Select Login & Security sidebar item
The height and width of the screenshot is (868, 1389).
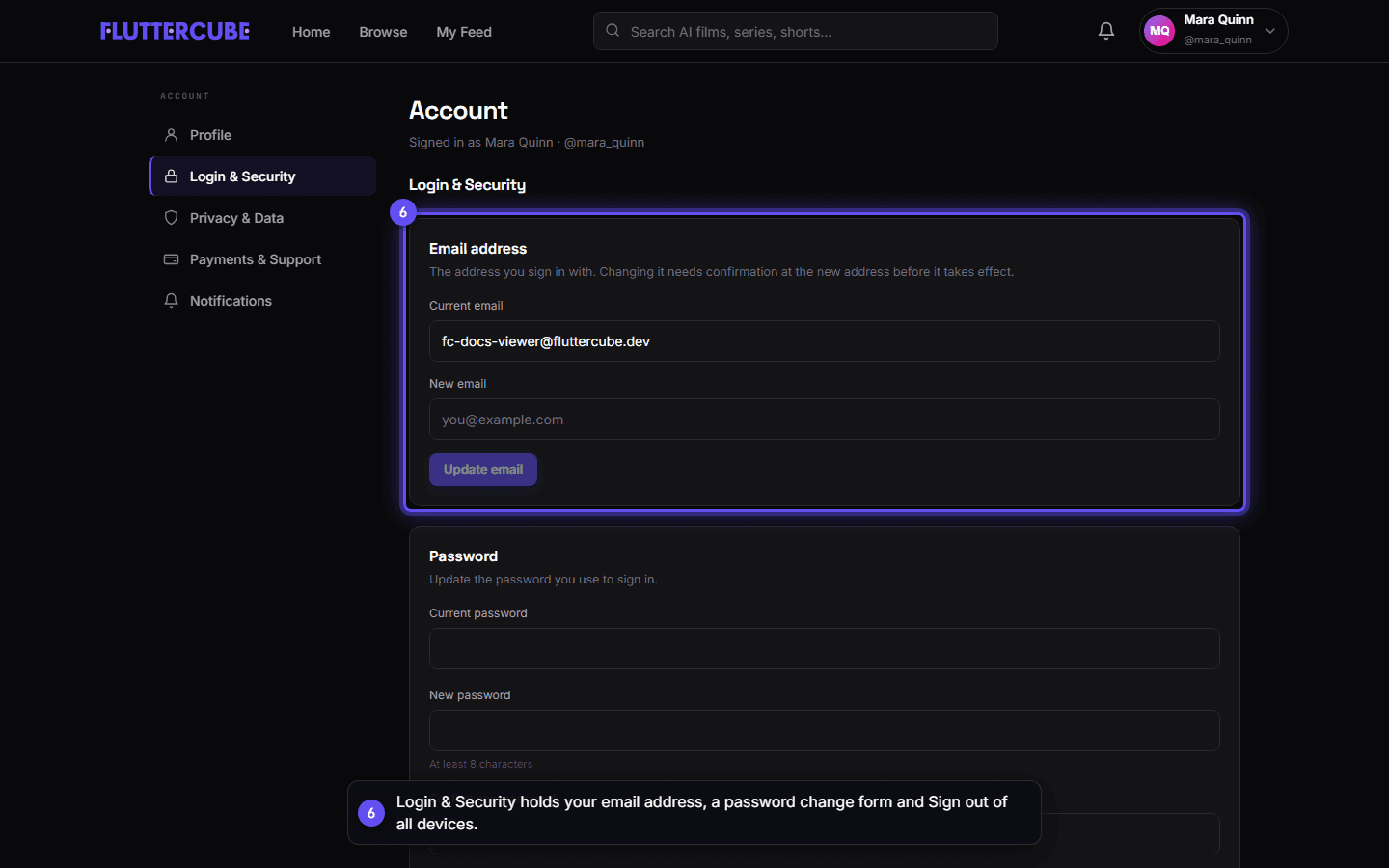pos(262,176)
